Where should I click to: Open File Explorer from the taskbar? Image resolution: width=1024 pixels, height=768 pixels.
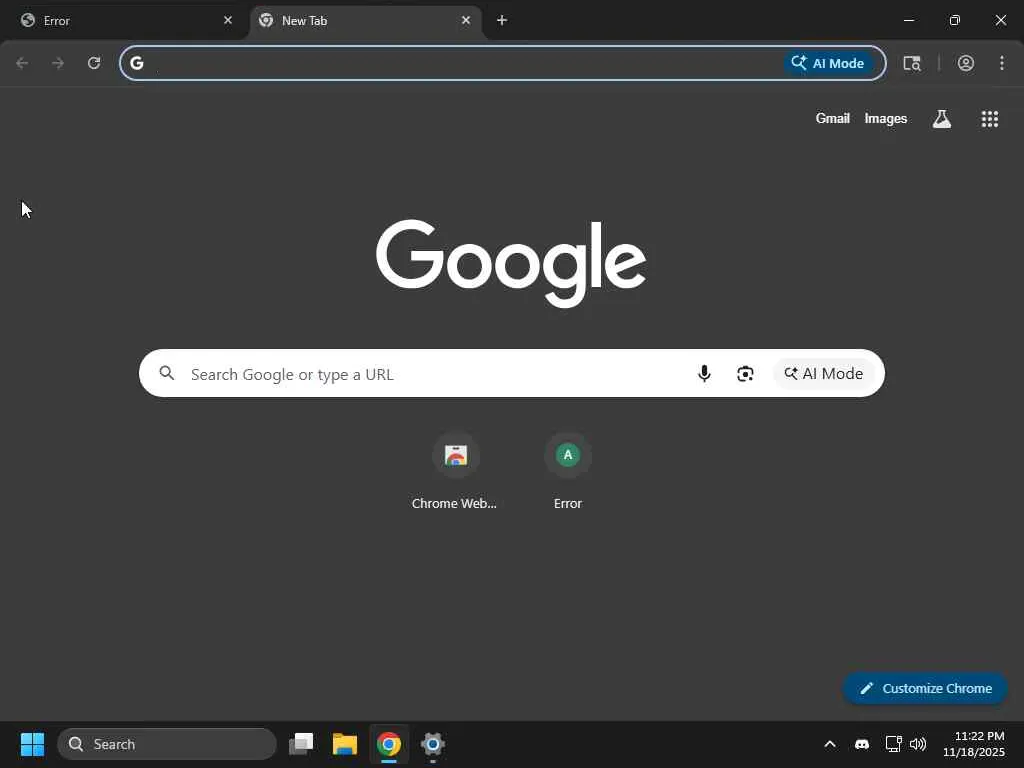(345, 744)
